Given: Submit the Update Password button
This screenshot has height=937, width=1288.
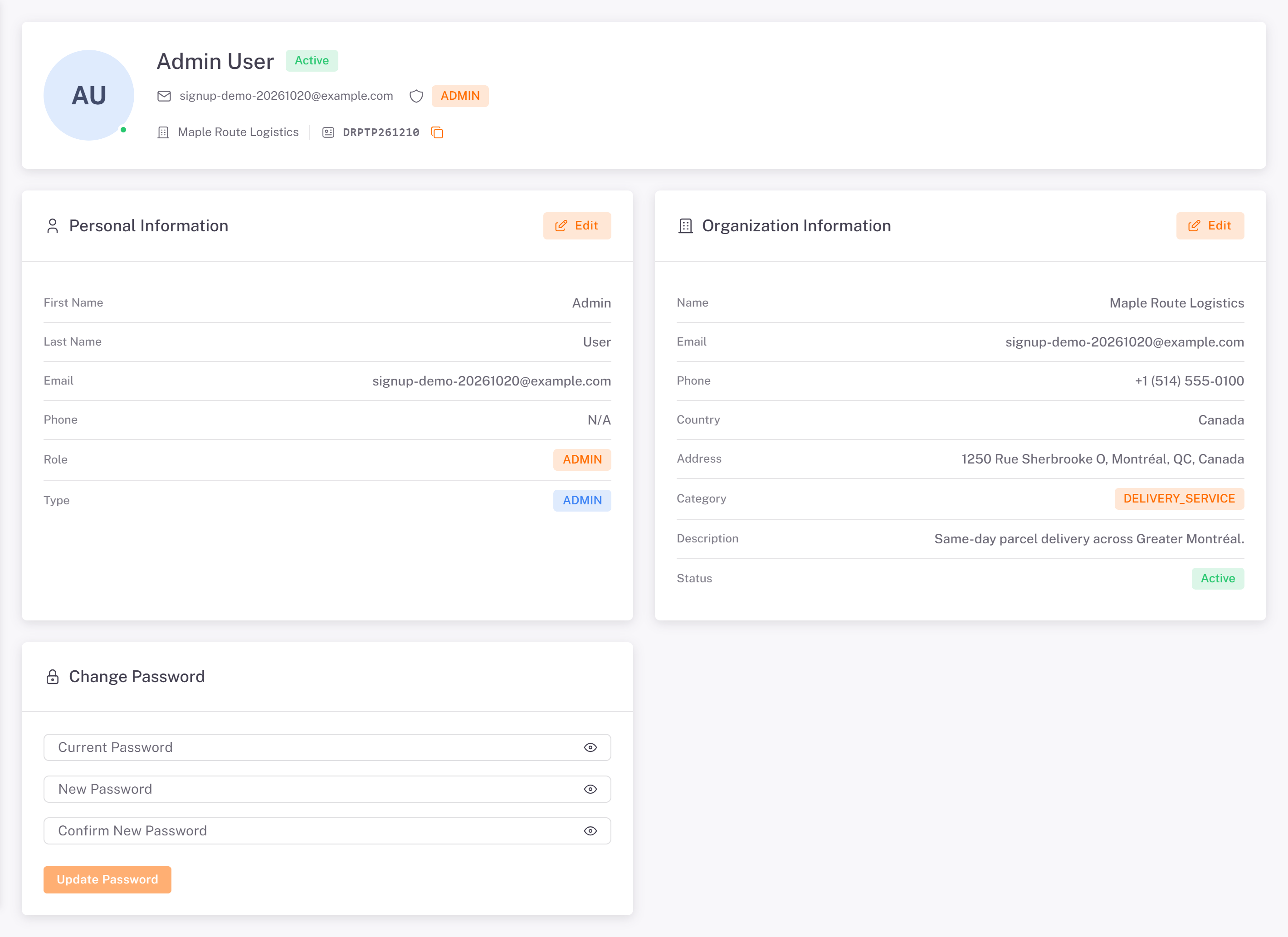Looking at the screenshot, I should 107,880.
